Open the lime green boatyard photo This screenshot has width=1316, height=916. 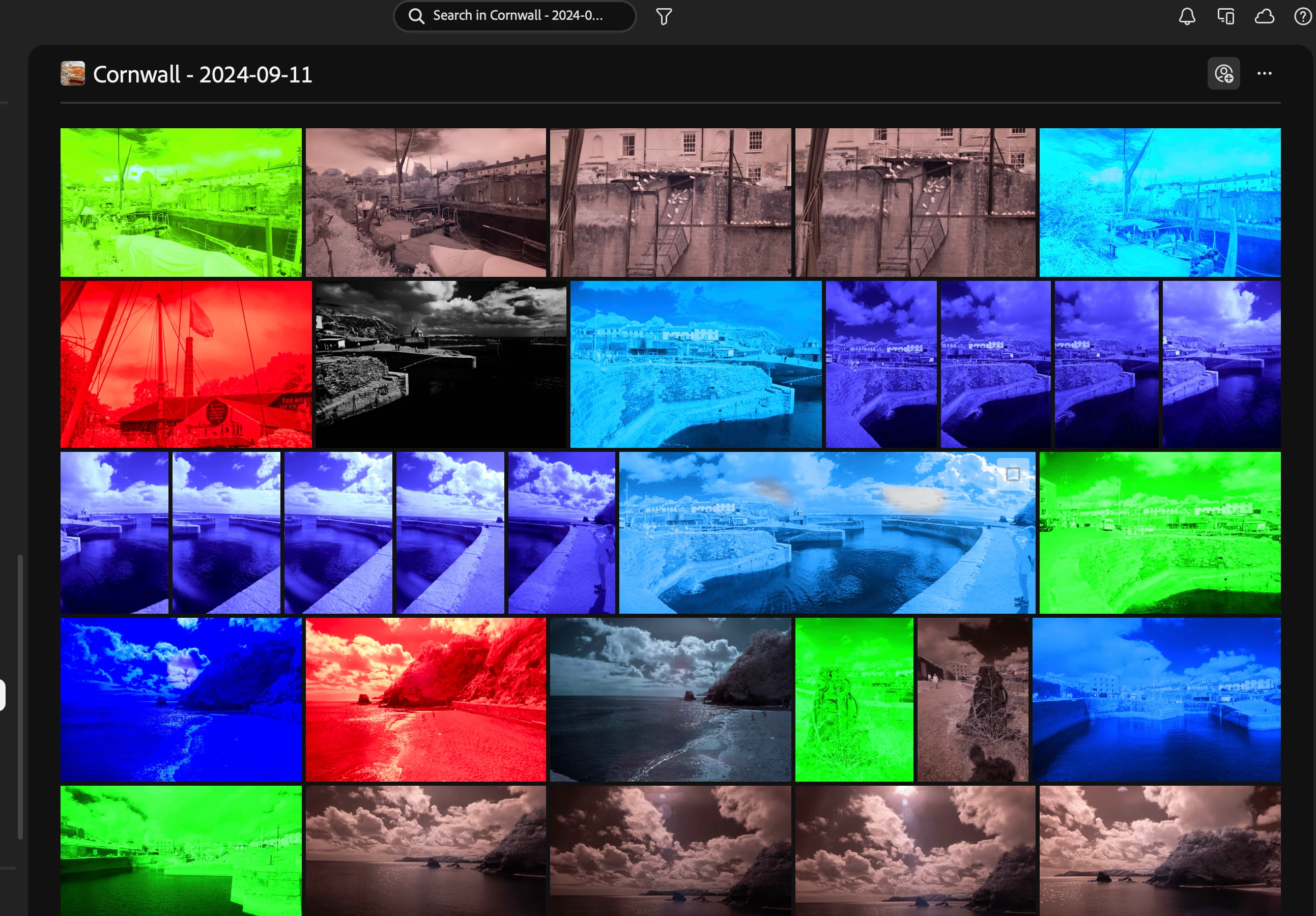181,203
